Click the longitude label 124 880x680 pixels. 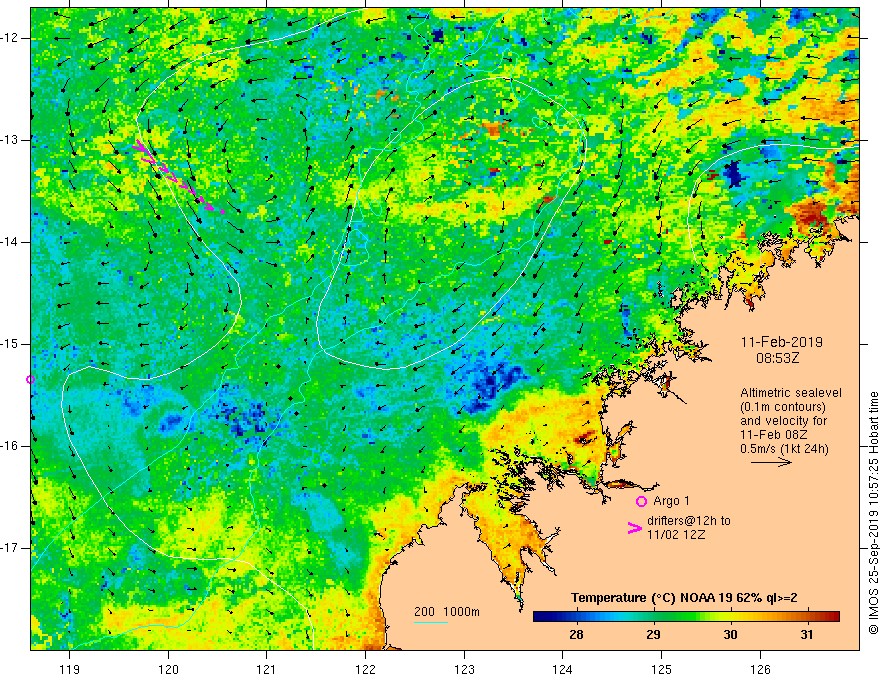click(562, 669)
